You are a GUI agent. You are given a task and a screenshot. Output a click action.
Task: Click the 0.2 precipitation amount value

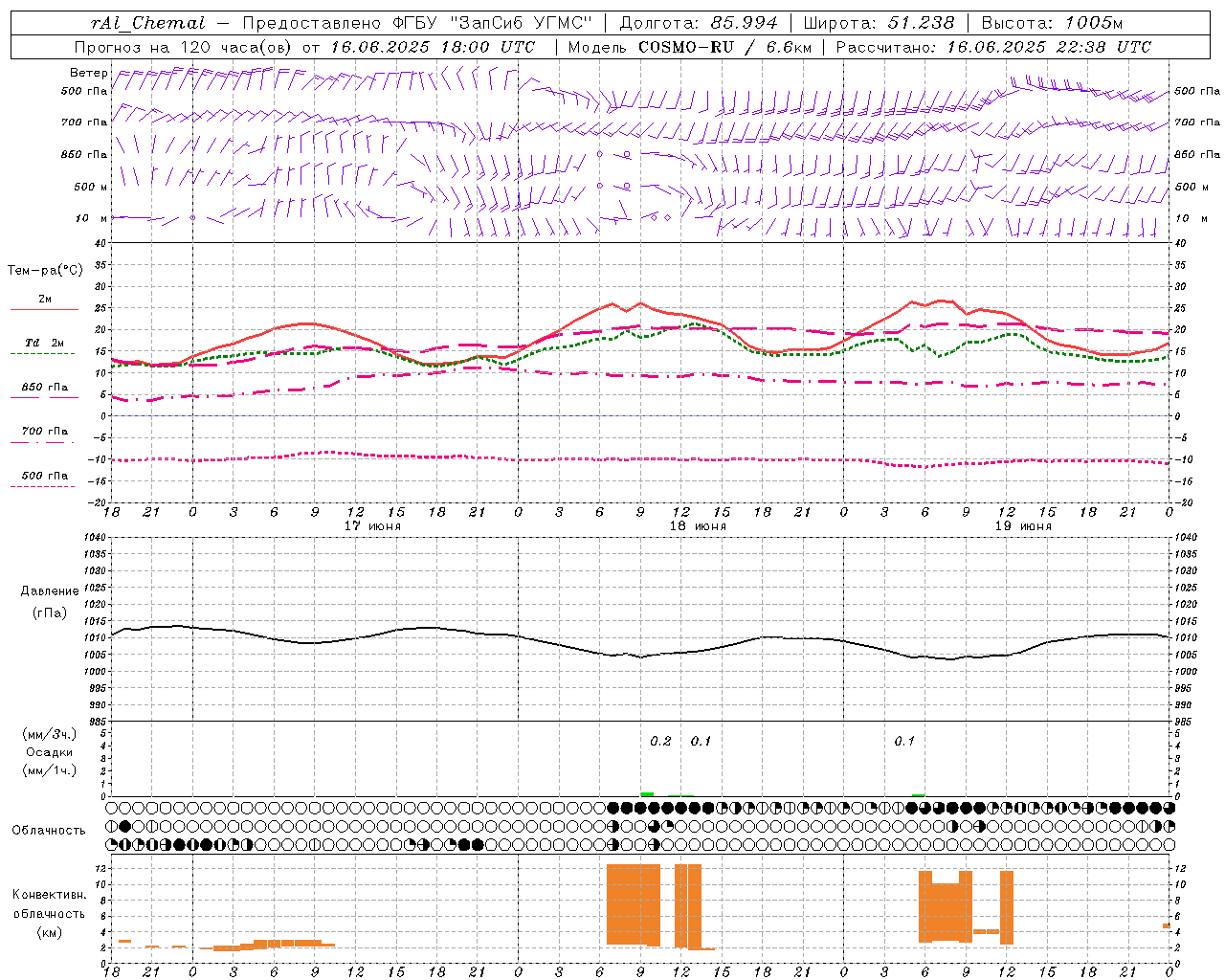(660, 742)
